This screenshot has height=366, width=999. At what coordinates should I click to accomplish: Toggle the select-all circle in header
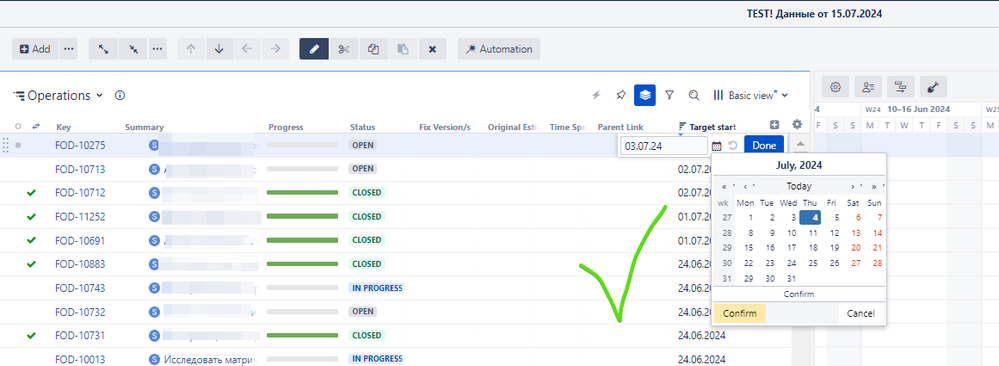pos(18,127)
